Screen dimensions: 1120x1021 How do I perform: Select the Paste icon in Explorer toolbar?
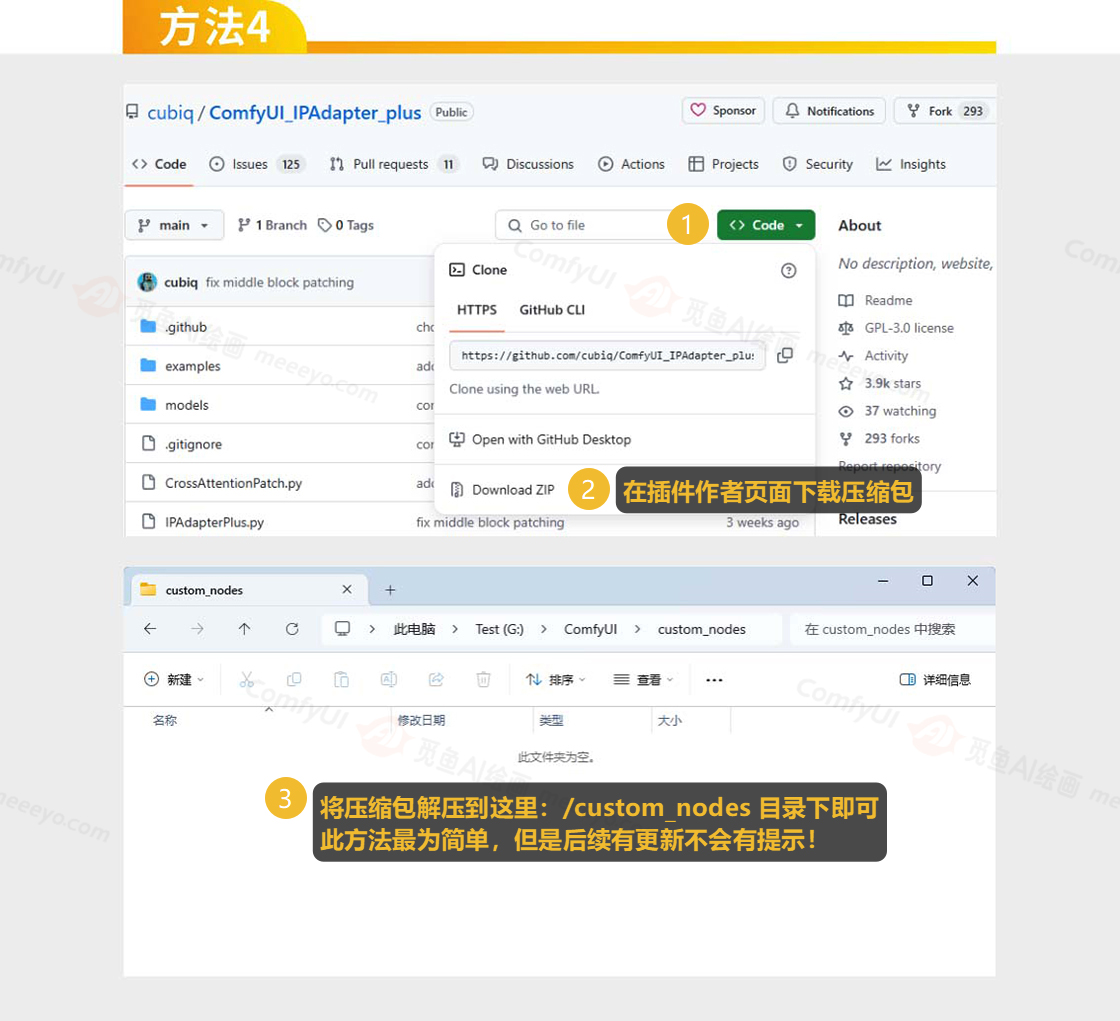[x=342, y=680]
